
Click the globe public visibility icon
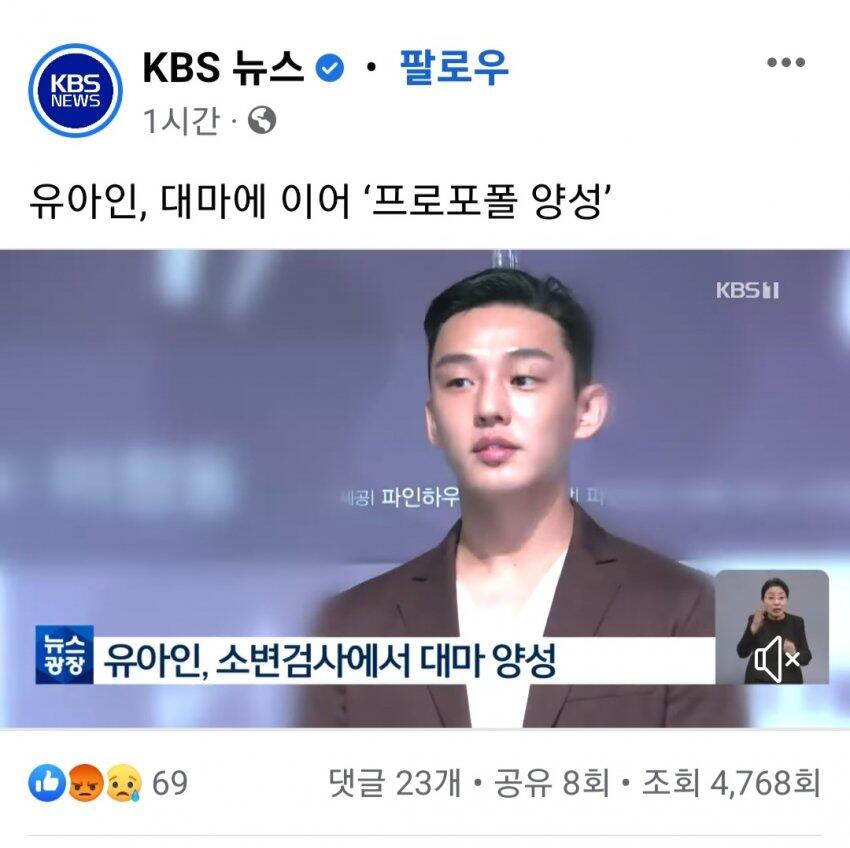click(x=262, y=120)
